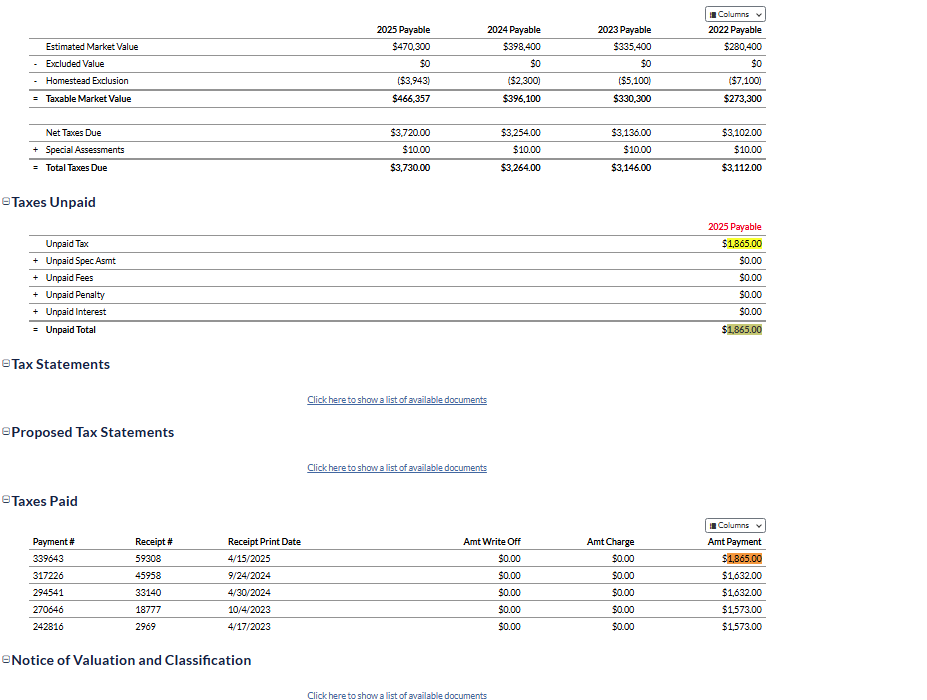This screenshot has height=700, width=927.
Task: Click the Receipt # column header
Action: pos(154,542)
